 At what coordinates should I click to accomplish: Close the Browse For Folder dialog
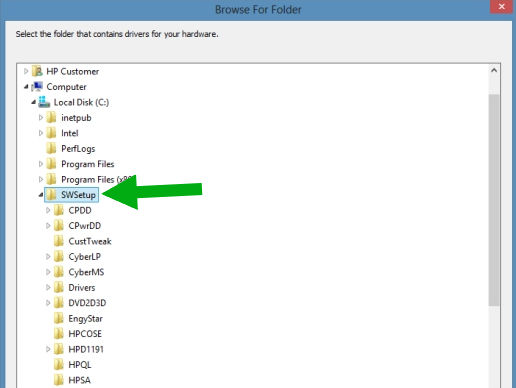501,6
